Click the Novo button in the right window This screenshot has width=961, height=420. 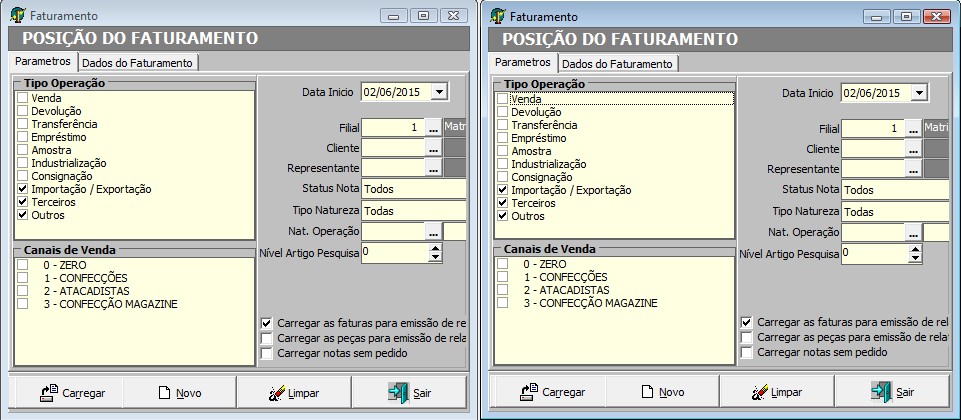click(663, 392)
